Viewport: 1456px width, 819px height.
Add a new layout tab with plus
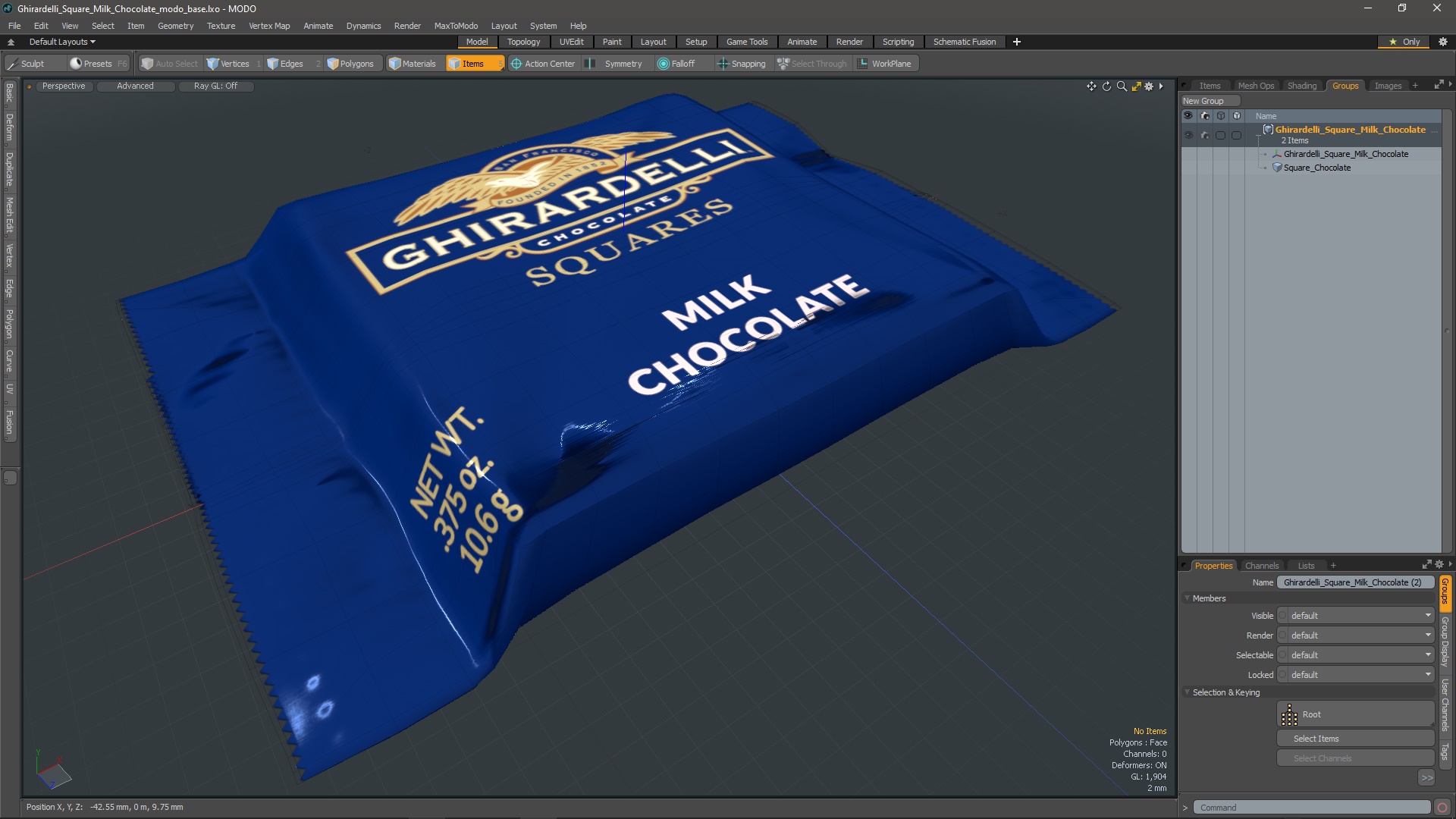pos(1017,42)
